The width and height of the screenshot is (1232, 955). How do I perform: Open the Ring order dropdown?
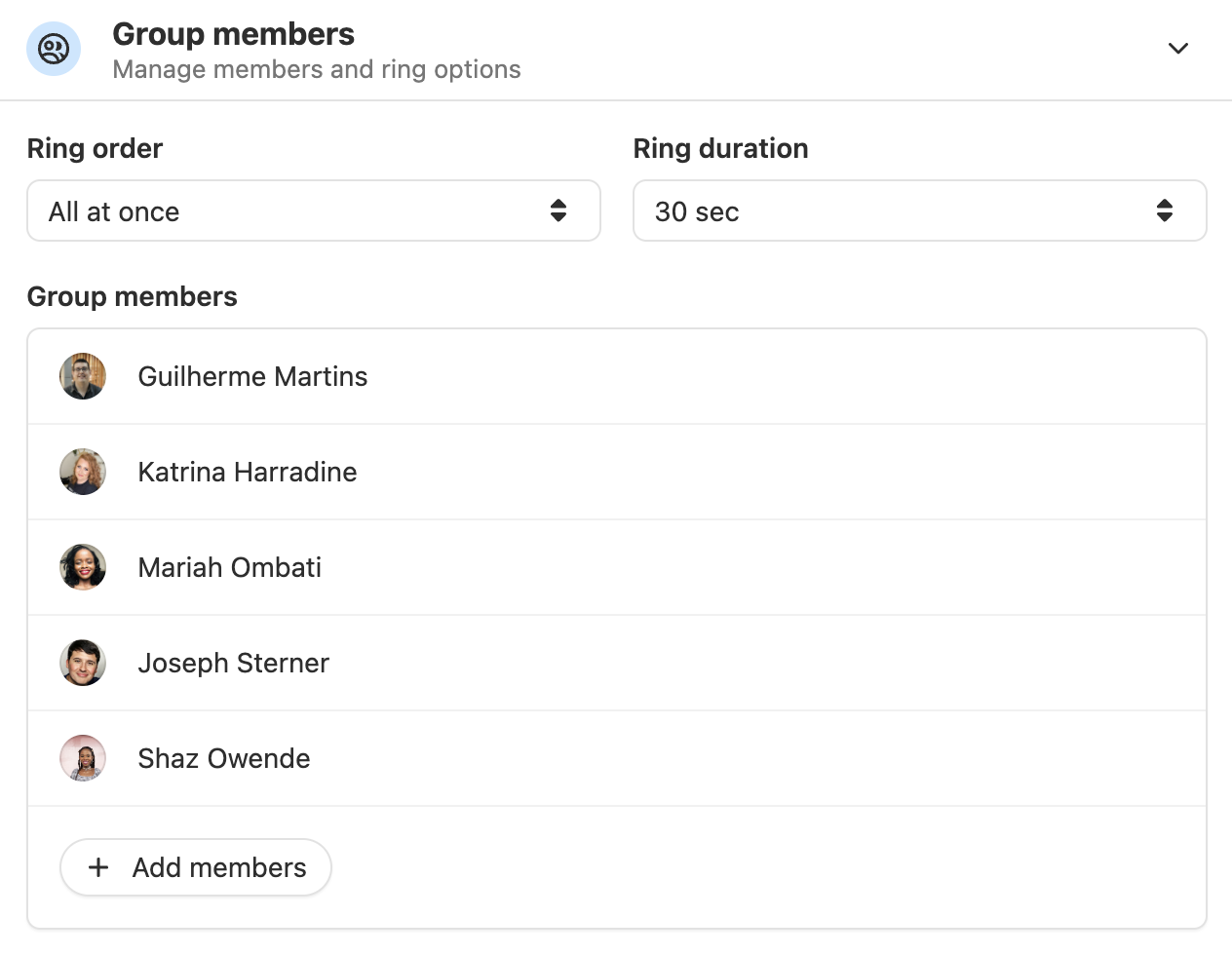(314, 210)
